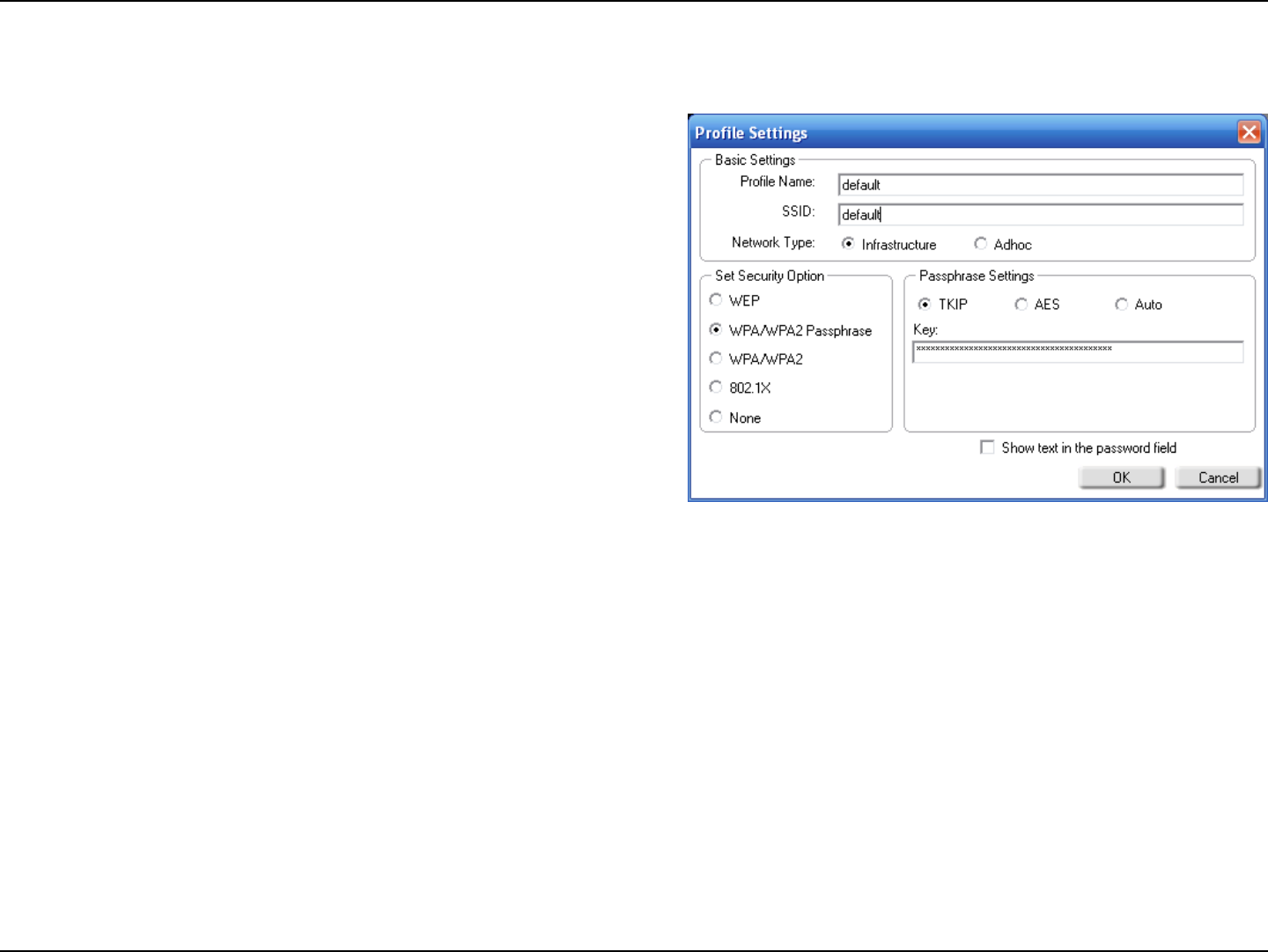Click the Passphrase Settings group label
The image size is (1268, 952).
coord(977,276)
